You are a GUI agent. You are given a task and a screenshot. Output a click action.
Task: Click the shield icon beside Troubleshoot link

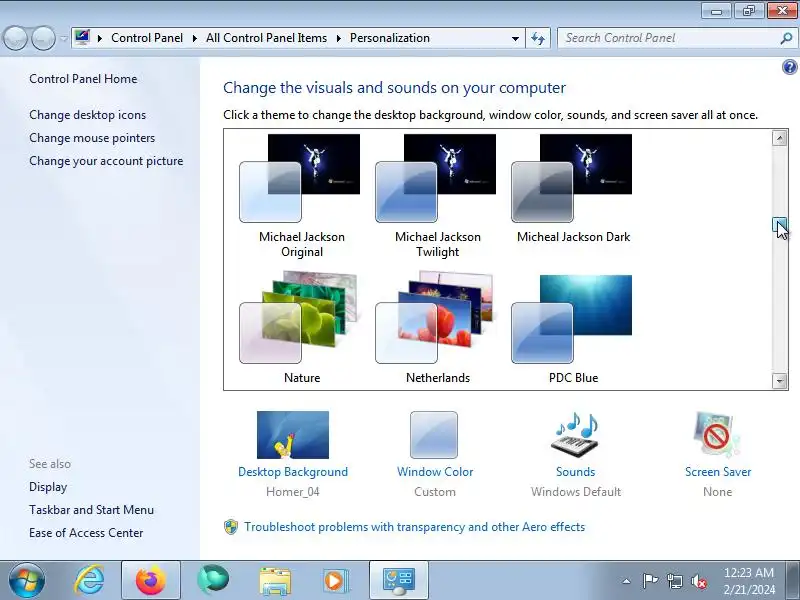(231, 527)
